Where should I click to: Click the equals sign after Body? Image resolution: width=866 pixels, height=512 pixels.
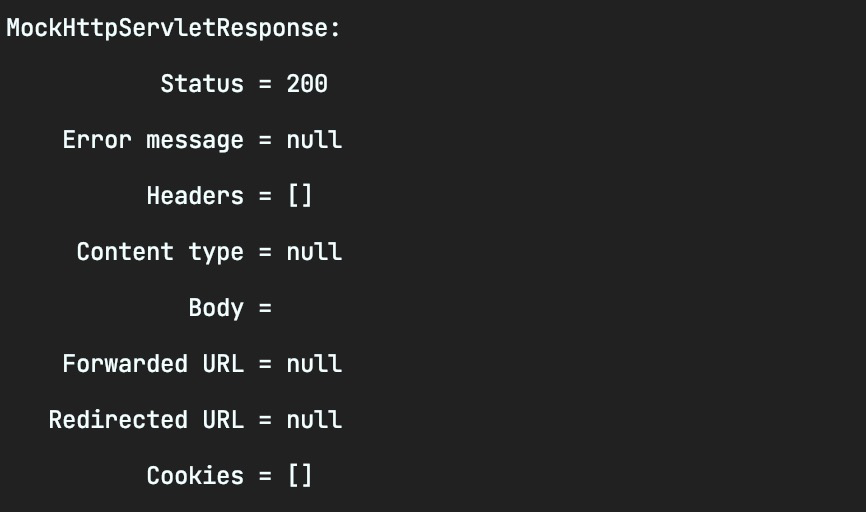(x=265, y=308)
